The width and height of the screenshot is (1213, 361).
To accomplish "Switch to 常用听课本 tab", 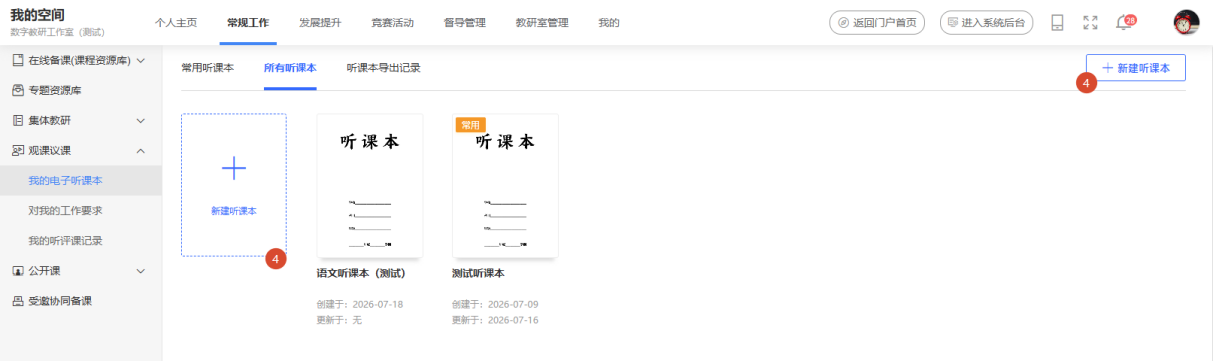I will point(207,68).
